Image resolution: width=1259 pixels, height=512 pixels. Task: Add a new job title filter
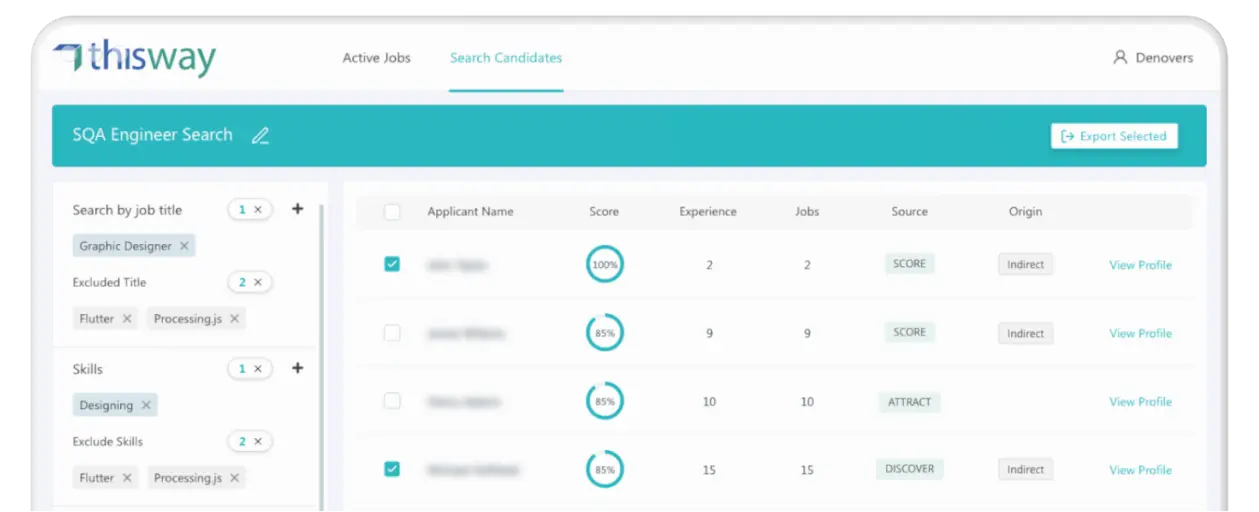pyautogui.click(x=297, y=209)
